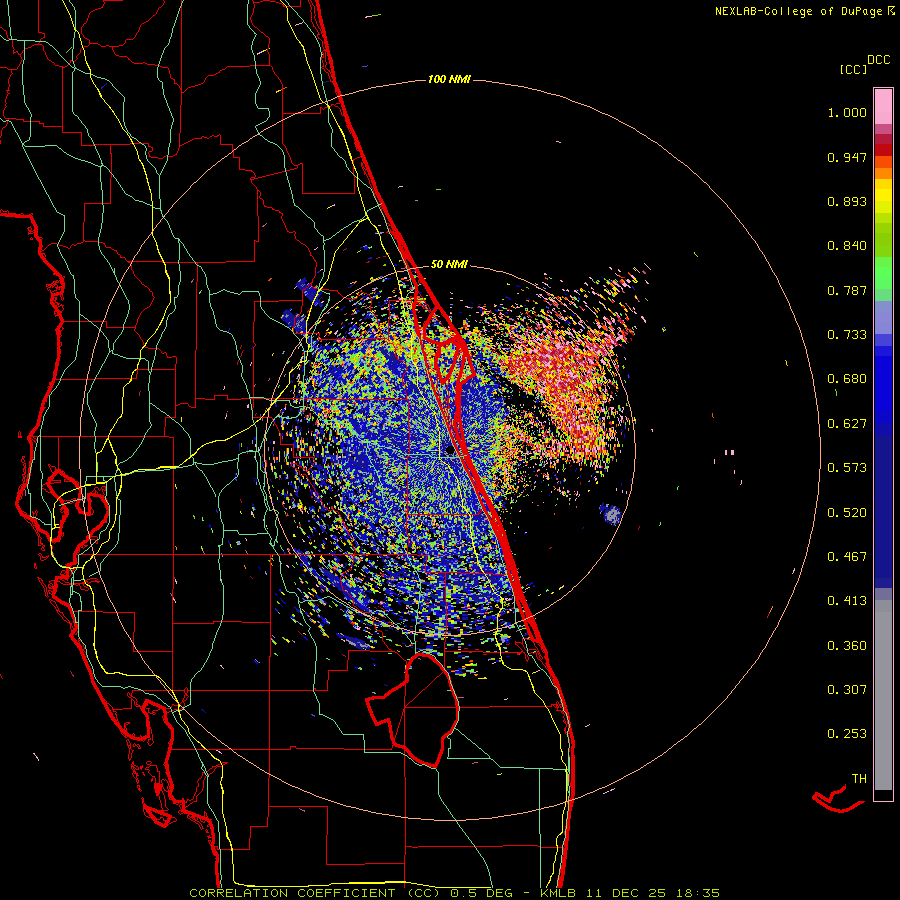Click the 50 NMI range ring label

pyautogui.click(x=449, y=265)
